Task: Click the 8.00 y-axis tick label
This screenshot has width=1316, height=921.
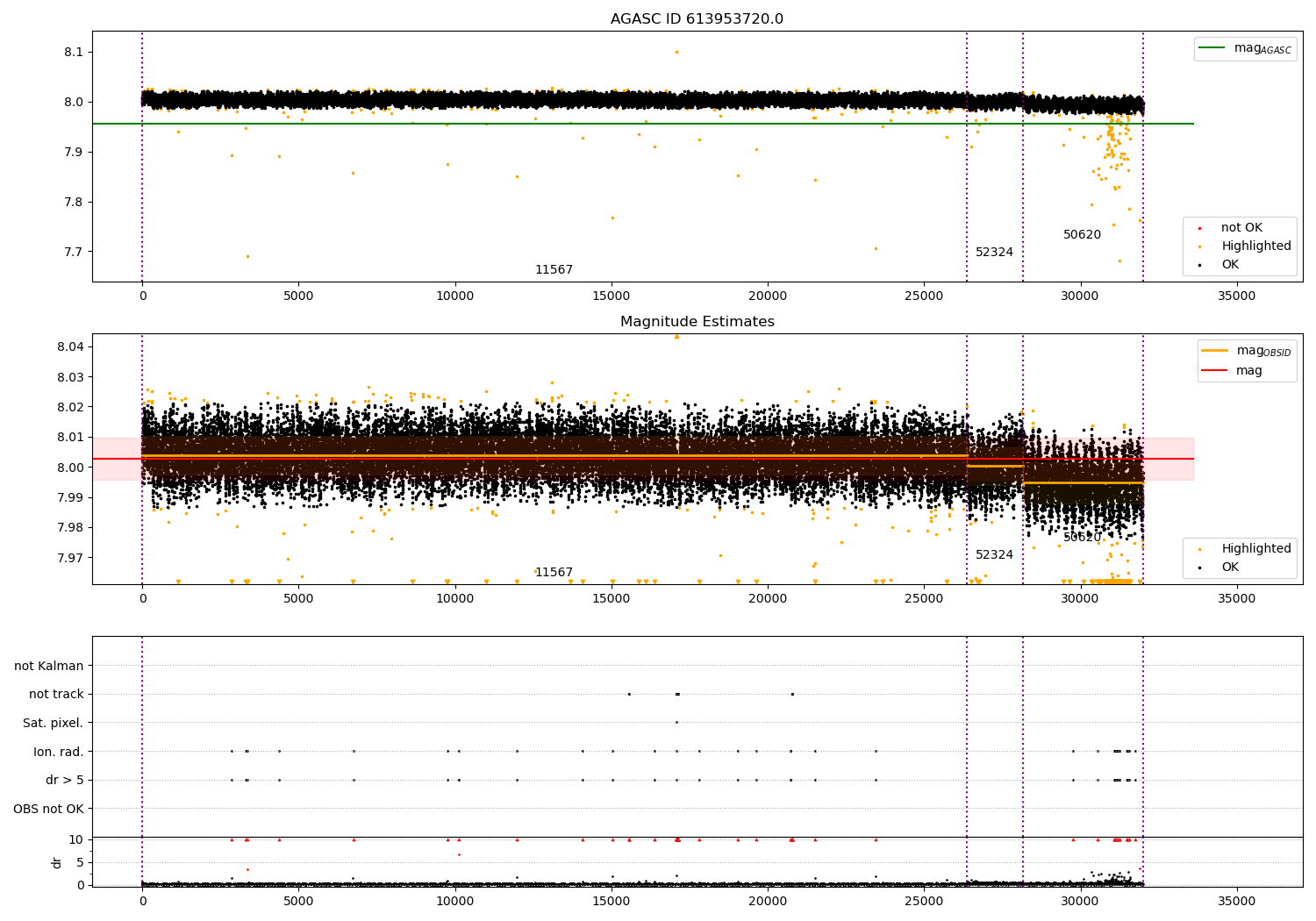Action: [70, 468]
